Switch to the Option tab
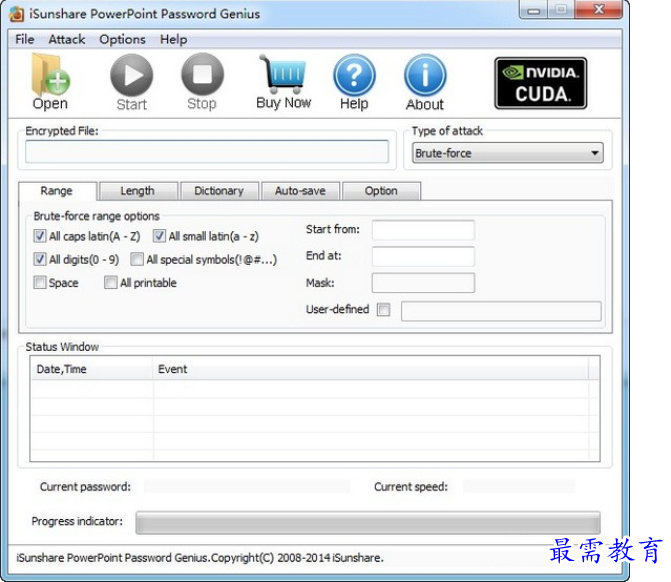This screenshot has height=582, width=671. (382, 191)
